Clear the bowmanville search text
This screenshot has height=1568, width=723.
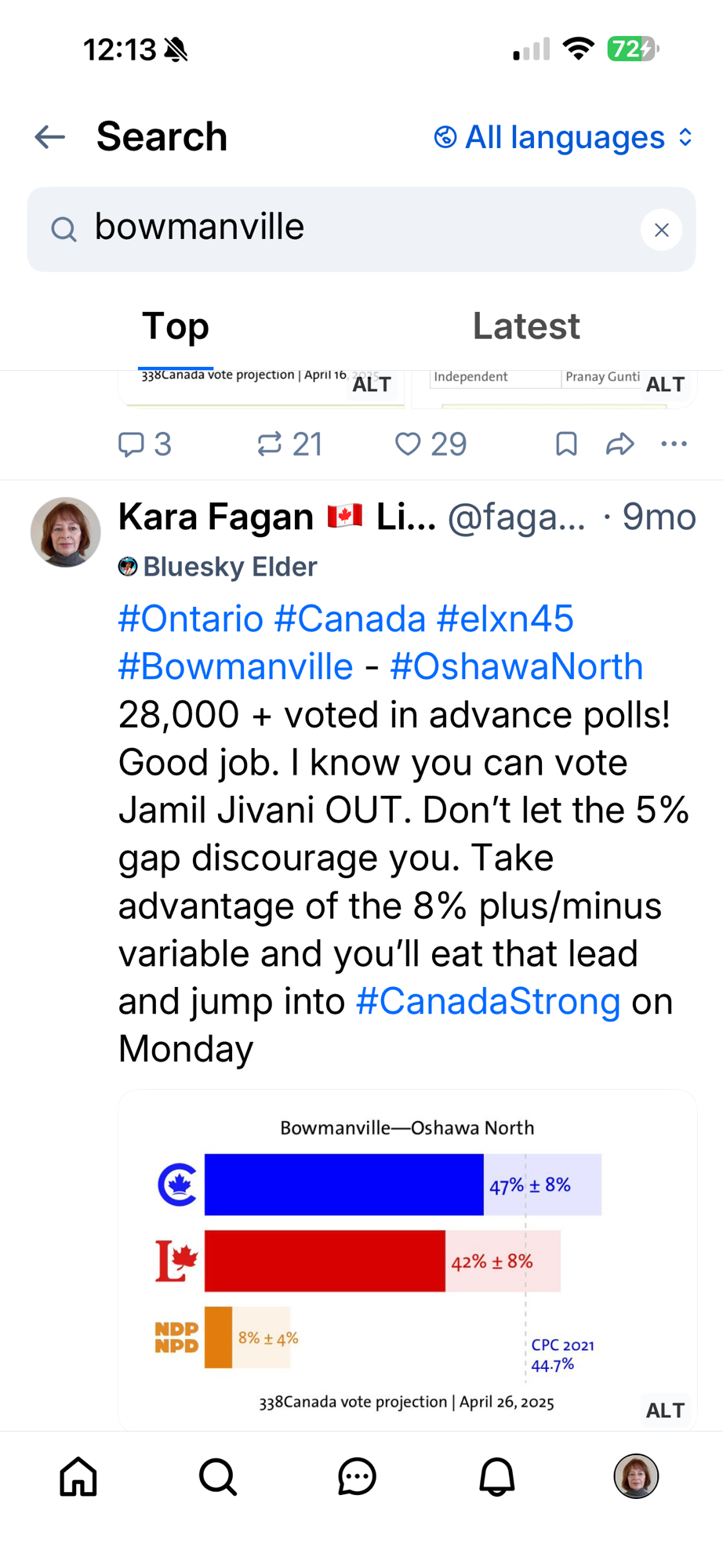click(x=661, y=230)
